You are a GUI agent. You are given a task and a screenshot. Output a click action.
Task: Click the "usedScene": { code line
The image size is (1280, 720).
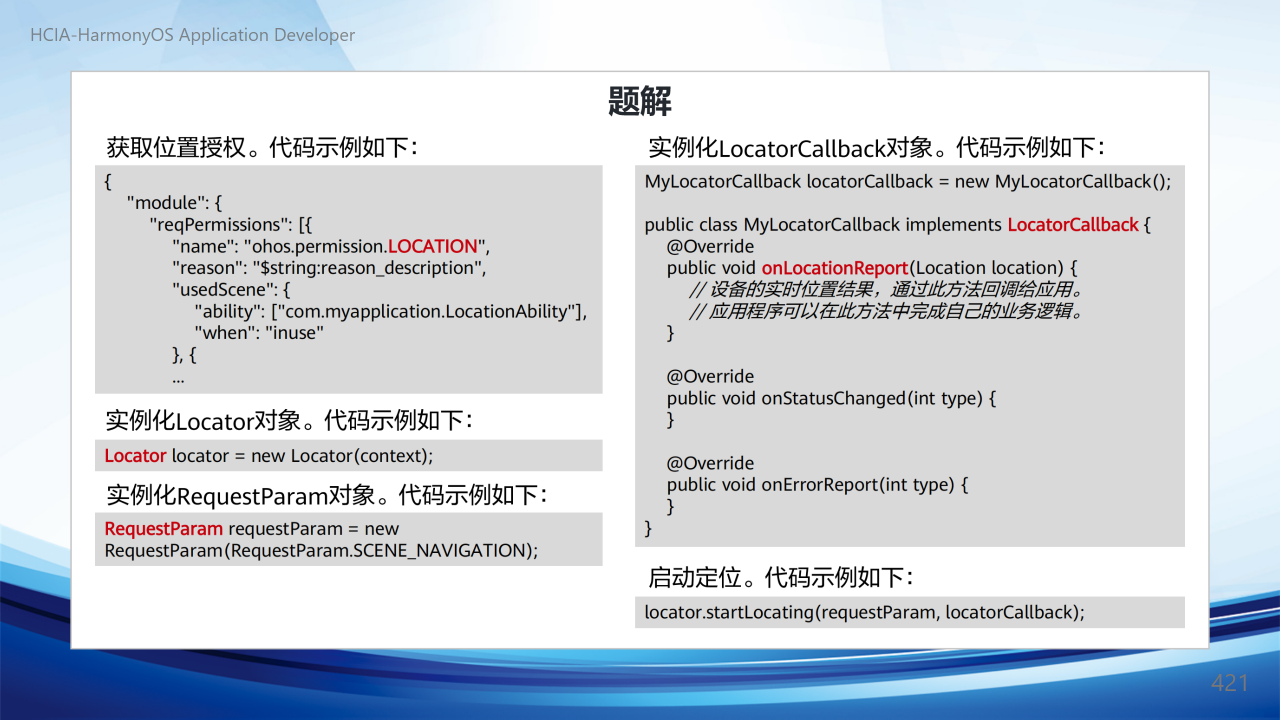pos(231,290)
